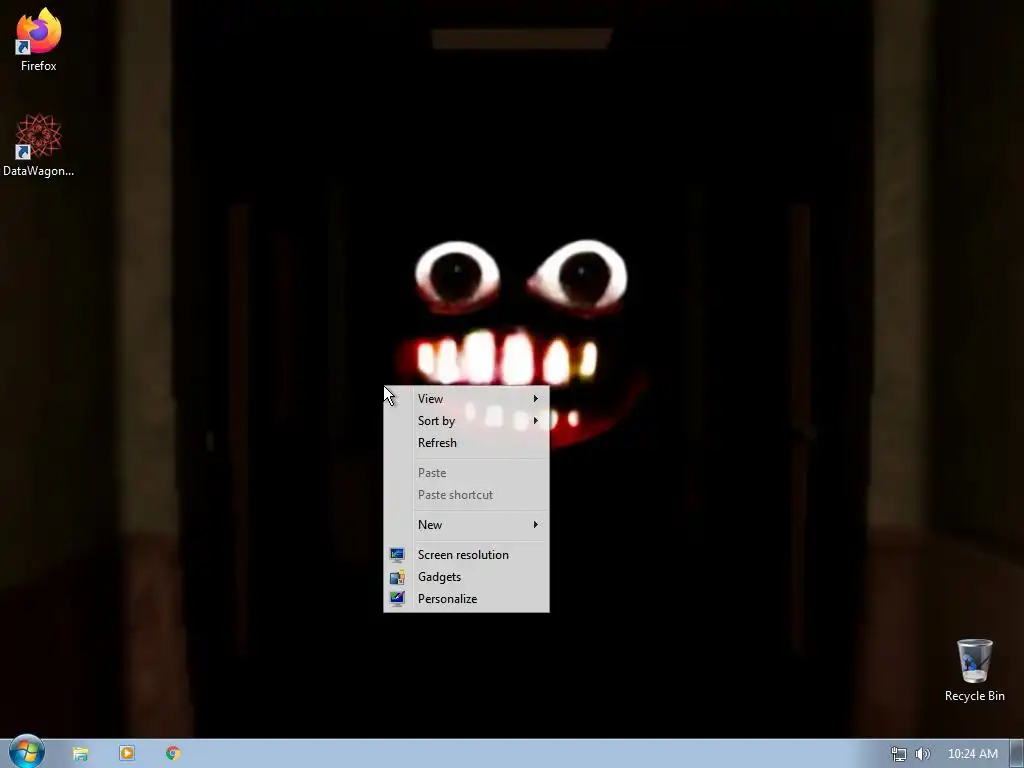Open the network tray icon
The height and width of the screenshot is (768, 1024).
click(x=899, y=754)
